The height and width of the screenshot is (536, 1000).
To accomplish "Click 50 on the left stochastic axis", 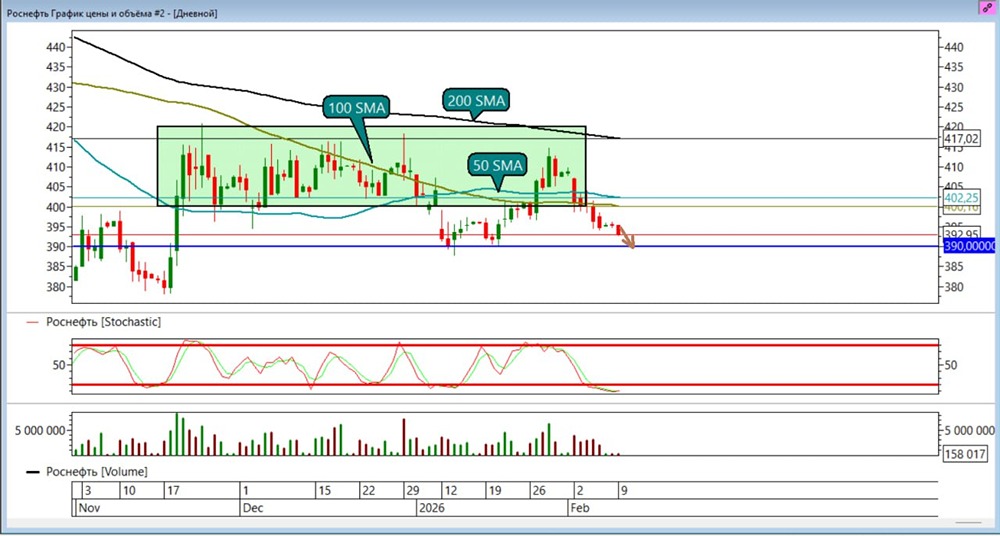I will pyautogui.click(x=59, y=365).
